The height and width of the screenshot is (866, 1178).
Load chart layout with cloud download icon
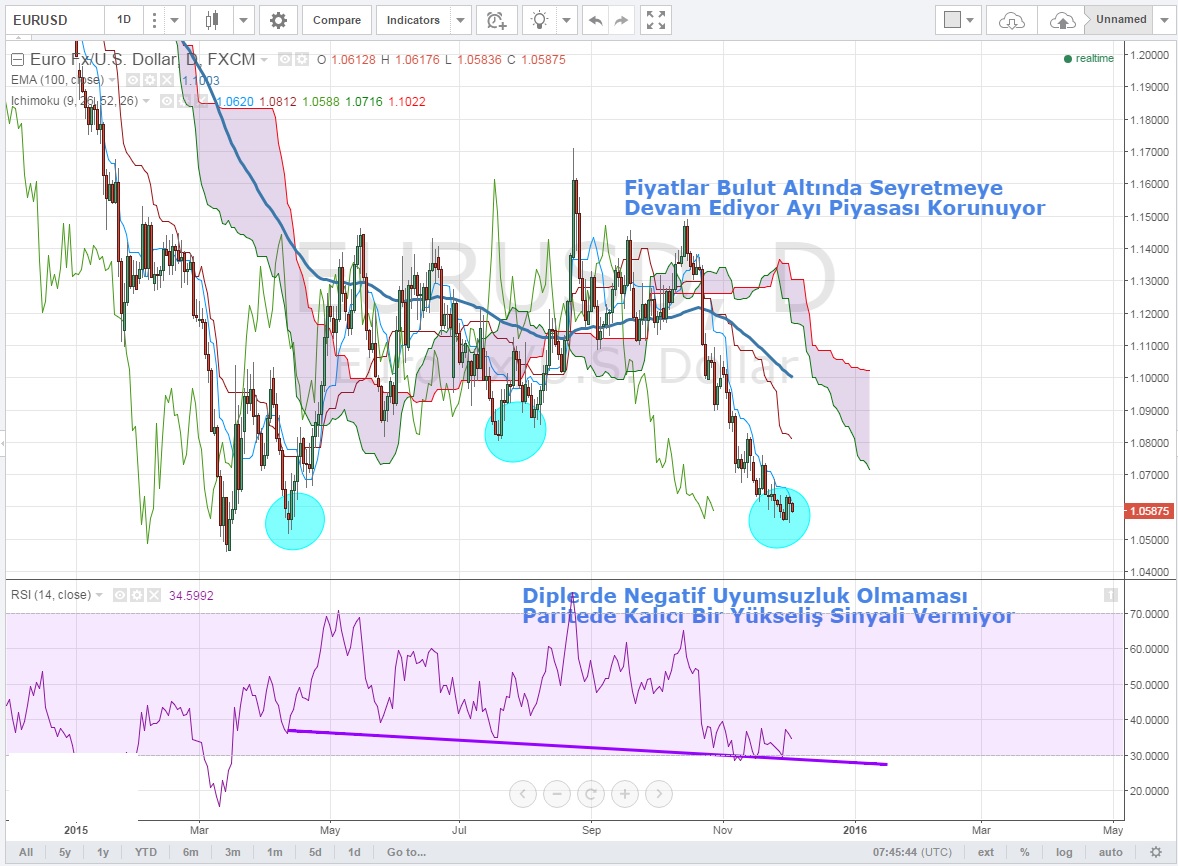(x=1012, y=20)
